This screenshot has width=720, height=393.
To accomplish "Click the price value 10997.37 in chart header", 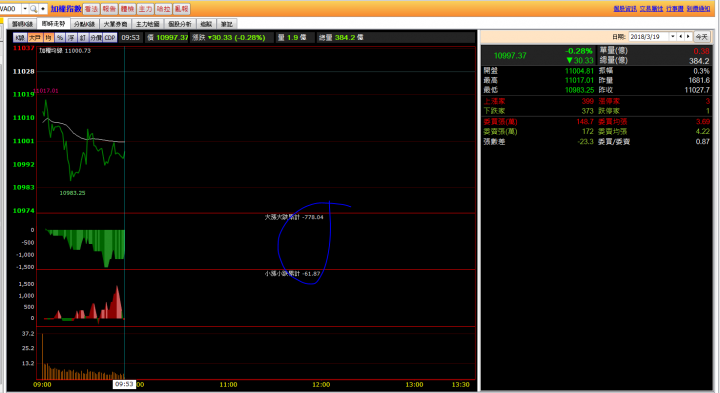I will 172,38.
